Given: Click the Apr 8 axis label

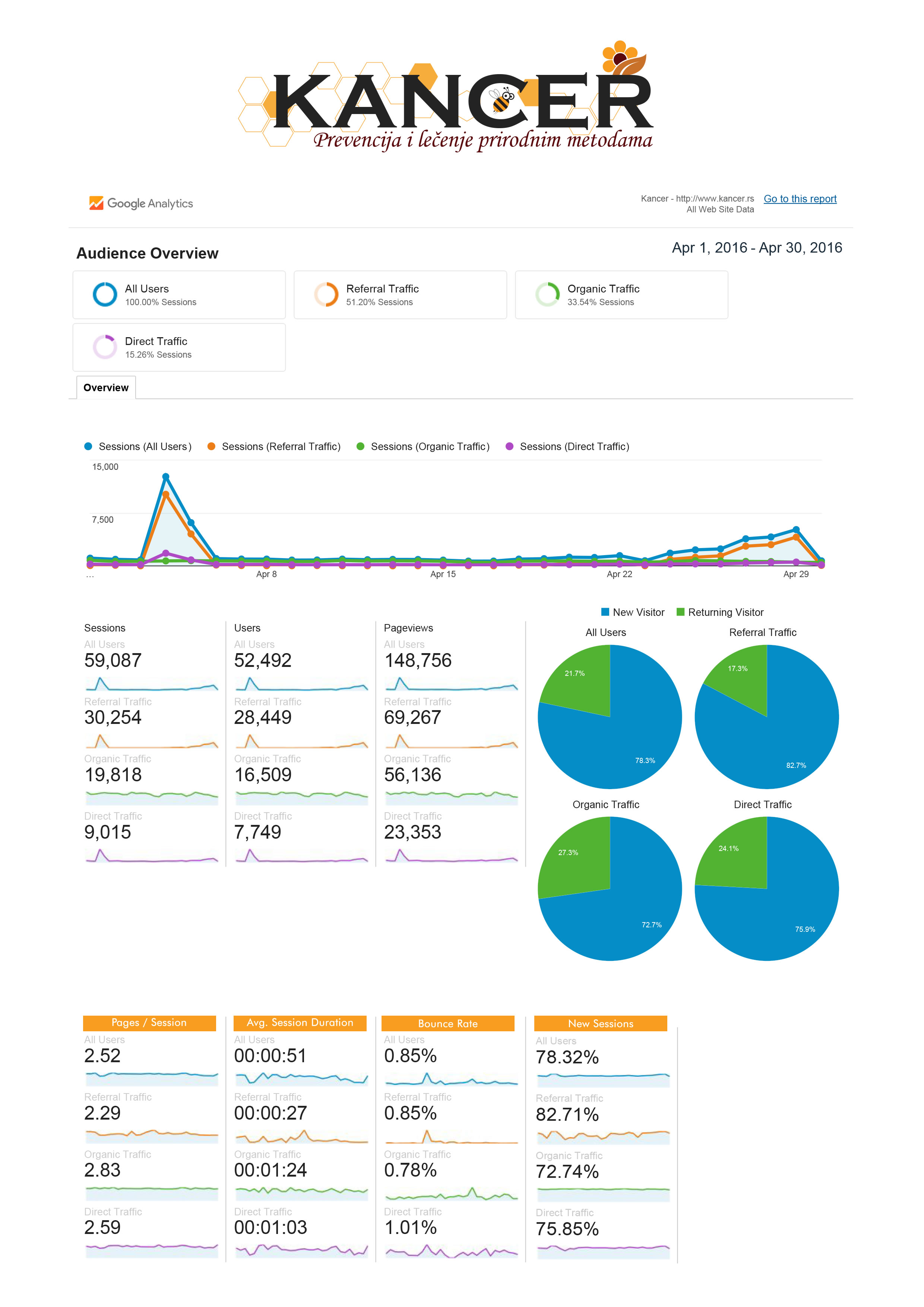Looking at the screenshot, I should point(266,574).
